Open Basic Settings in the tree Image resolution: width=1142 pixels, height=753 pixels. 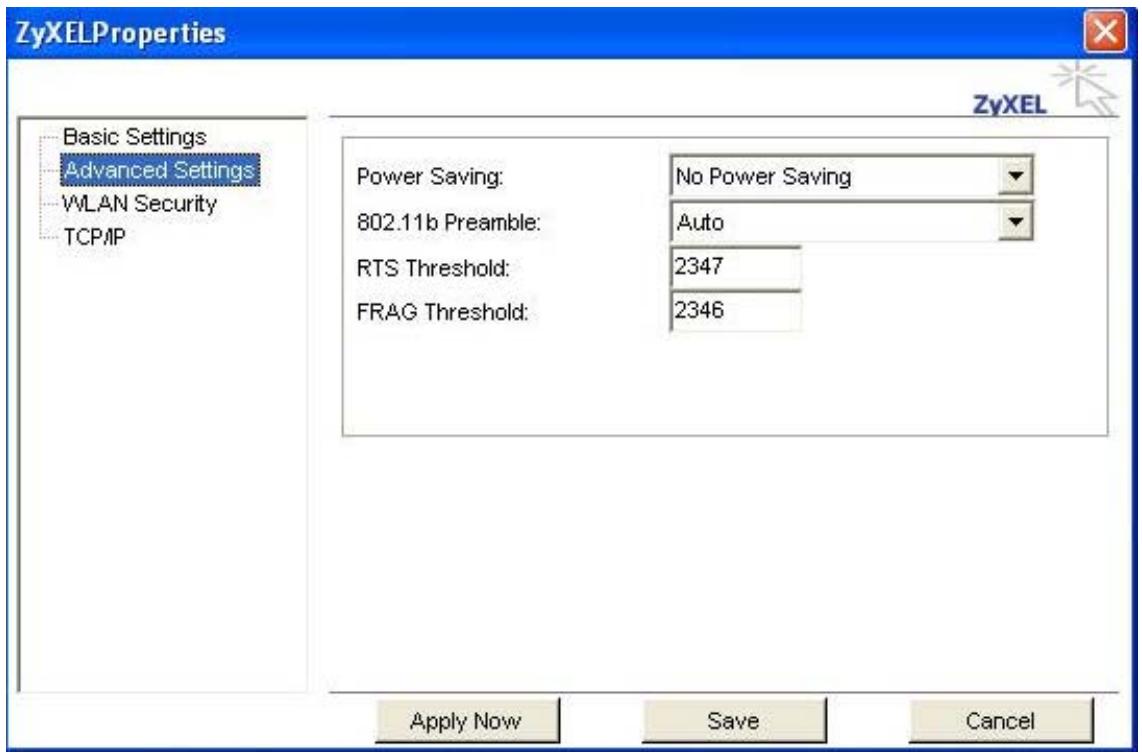(x=135, y=137)
